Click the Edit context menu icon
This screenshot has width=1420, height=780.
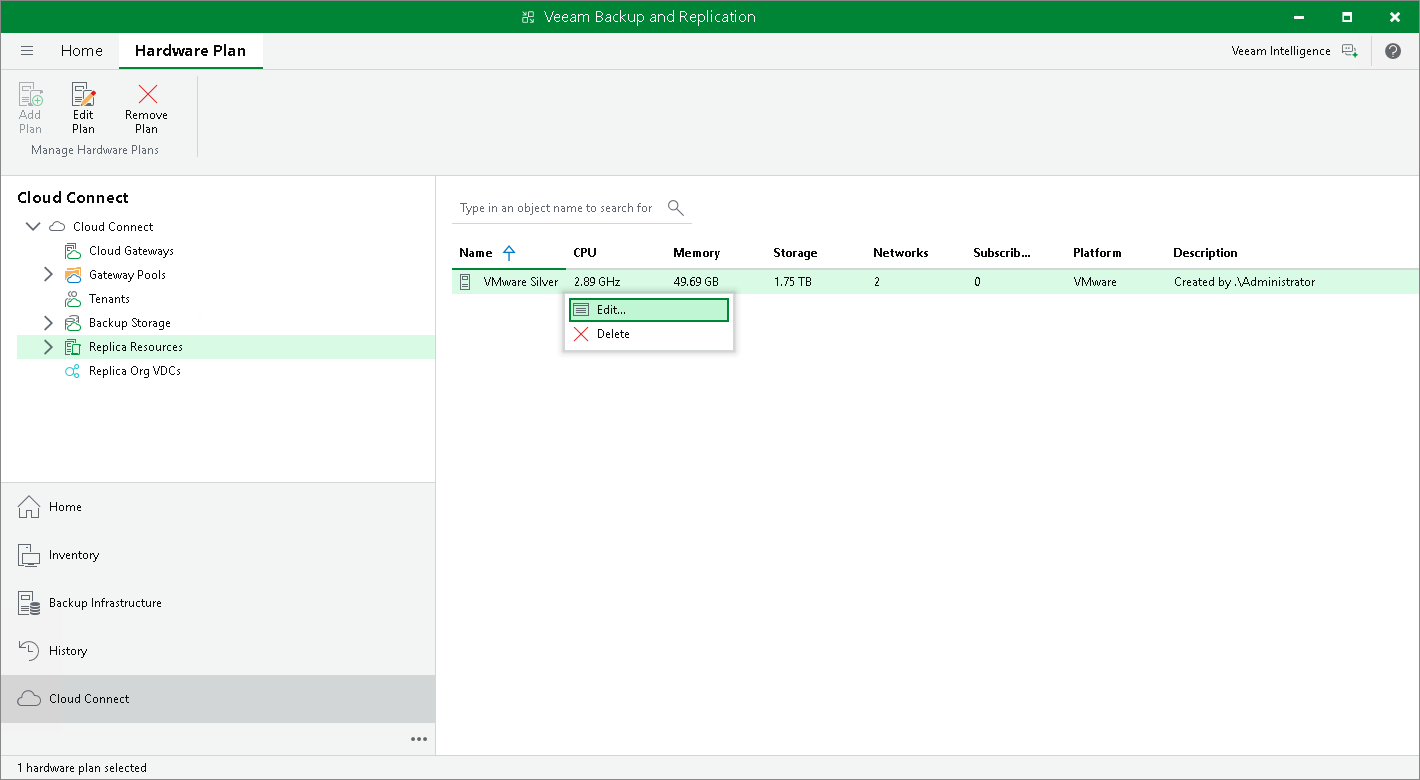coord(581,310)
